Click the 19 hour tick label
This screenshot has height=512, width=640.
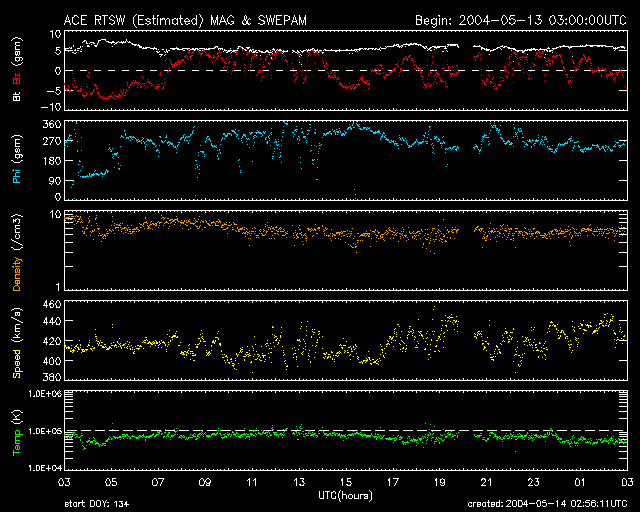(439, 483)
